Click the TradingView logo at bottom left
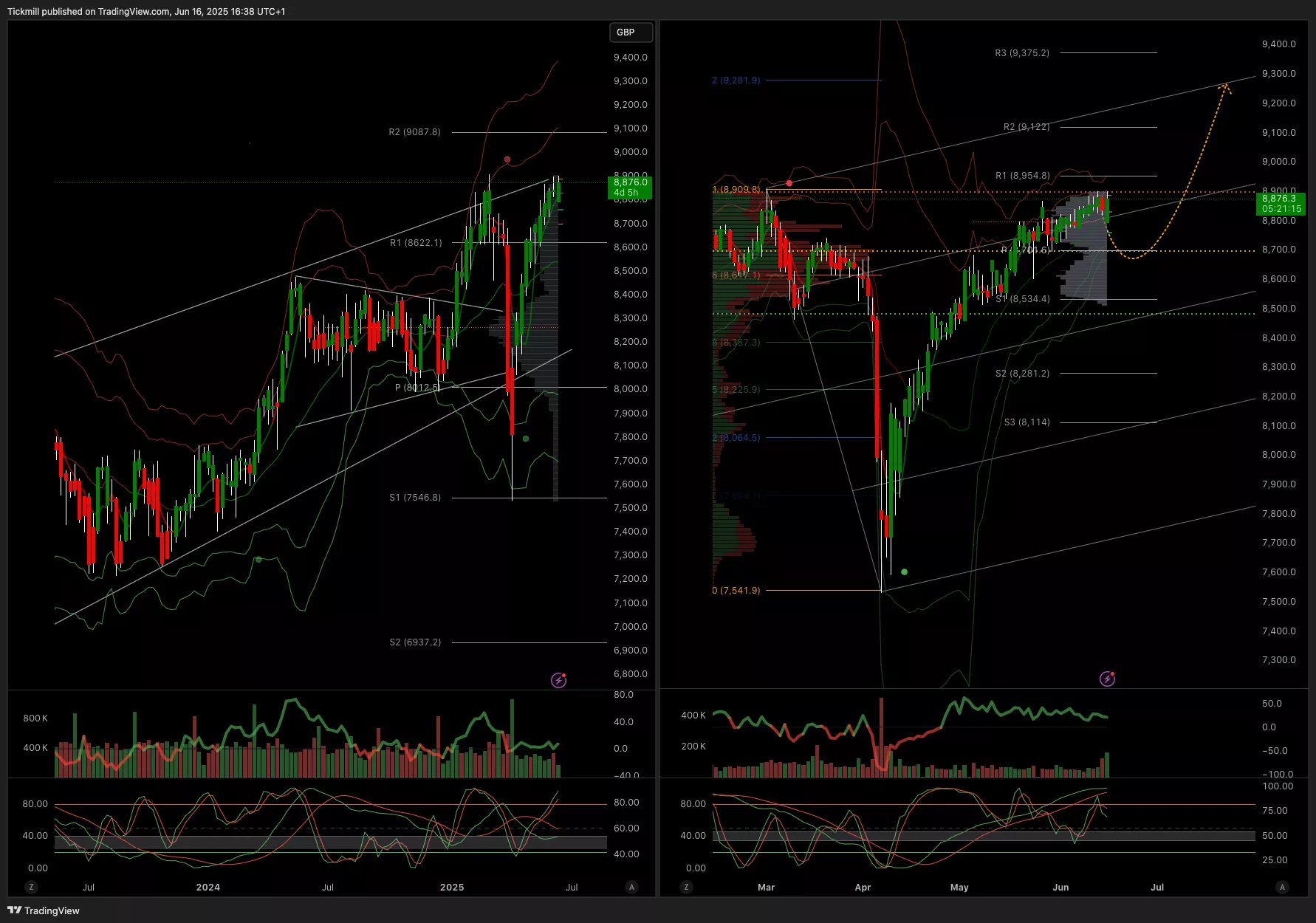1316x923 pixels. pyautogui.click(x=44, y=910)
